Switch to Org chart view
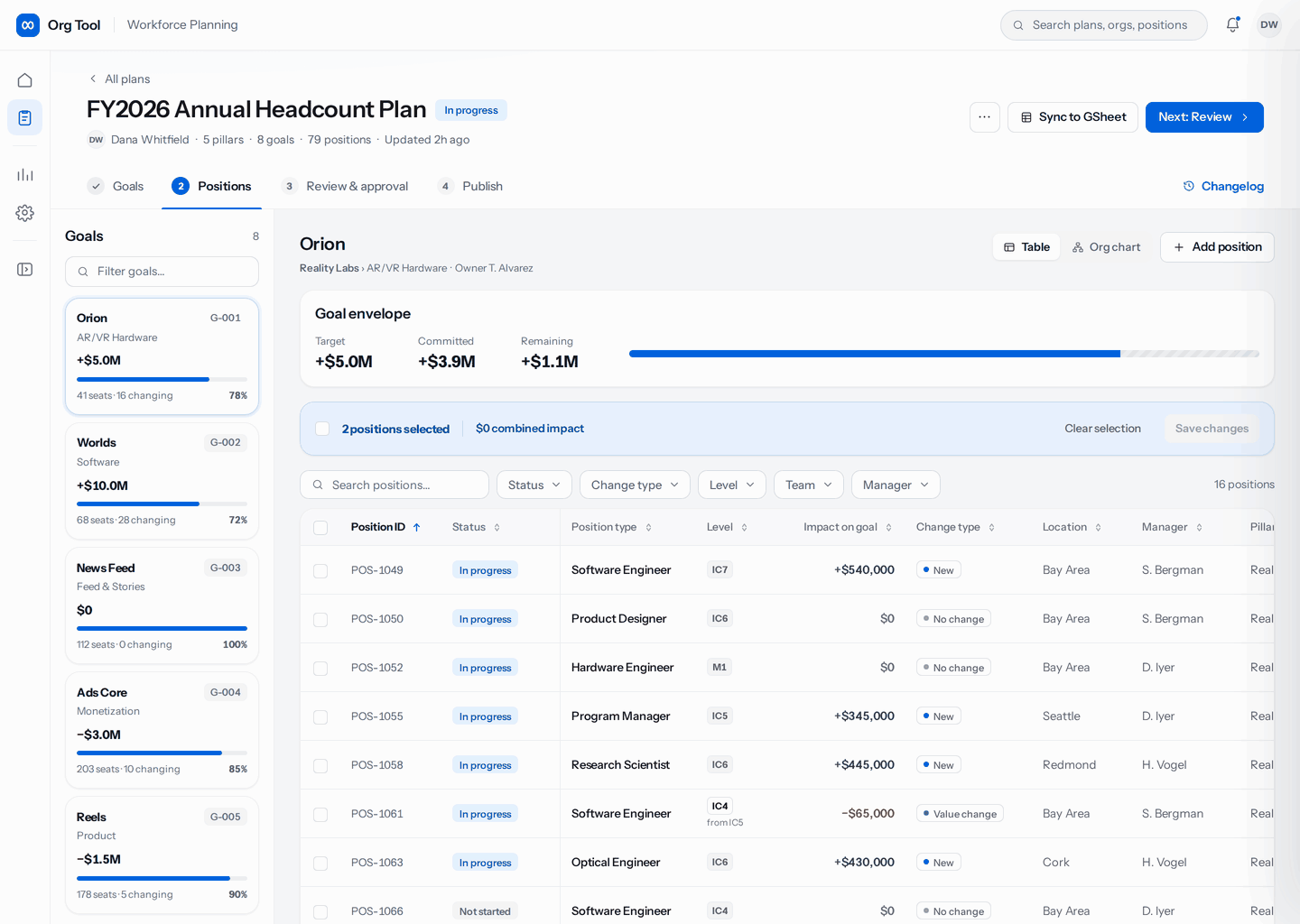 1106,247
